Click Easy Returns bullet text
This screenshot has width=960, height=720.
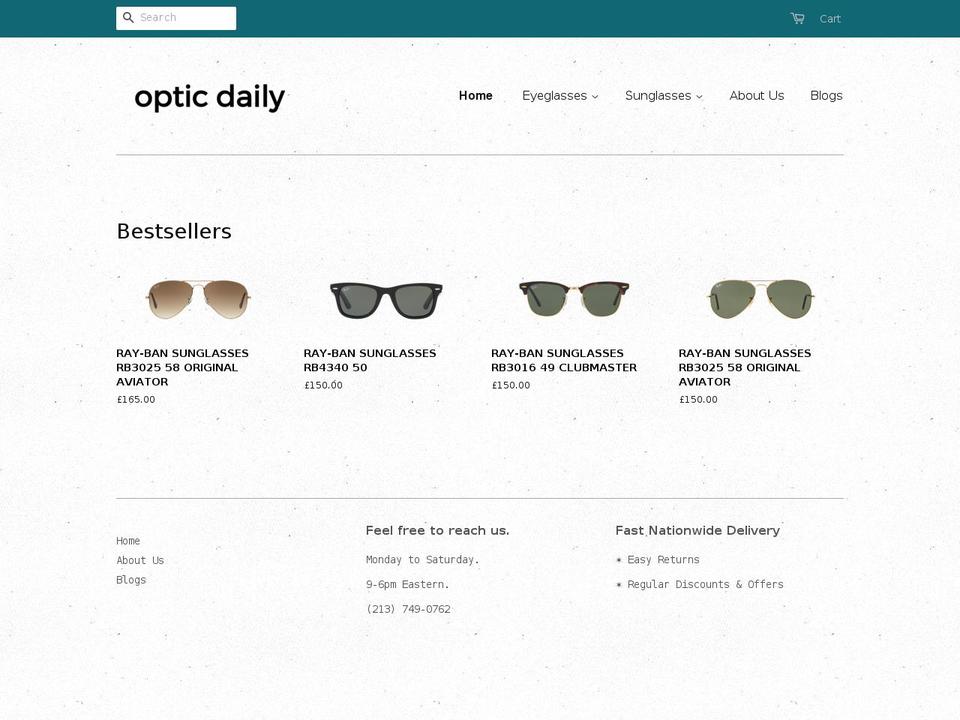(663, 560)
